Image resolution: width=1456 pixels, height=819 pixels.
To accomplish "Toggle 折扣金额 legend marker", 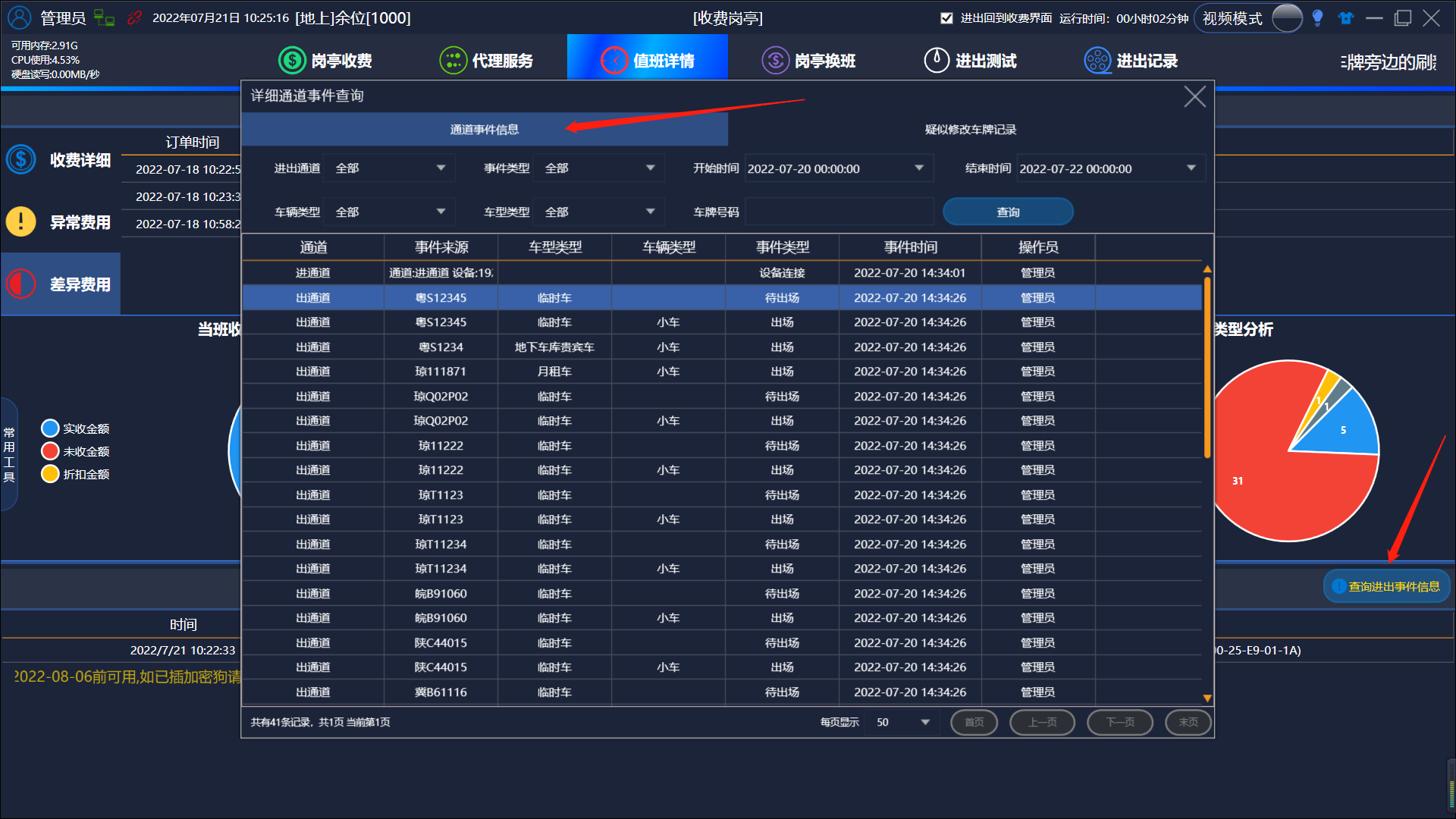I will 50,474.
